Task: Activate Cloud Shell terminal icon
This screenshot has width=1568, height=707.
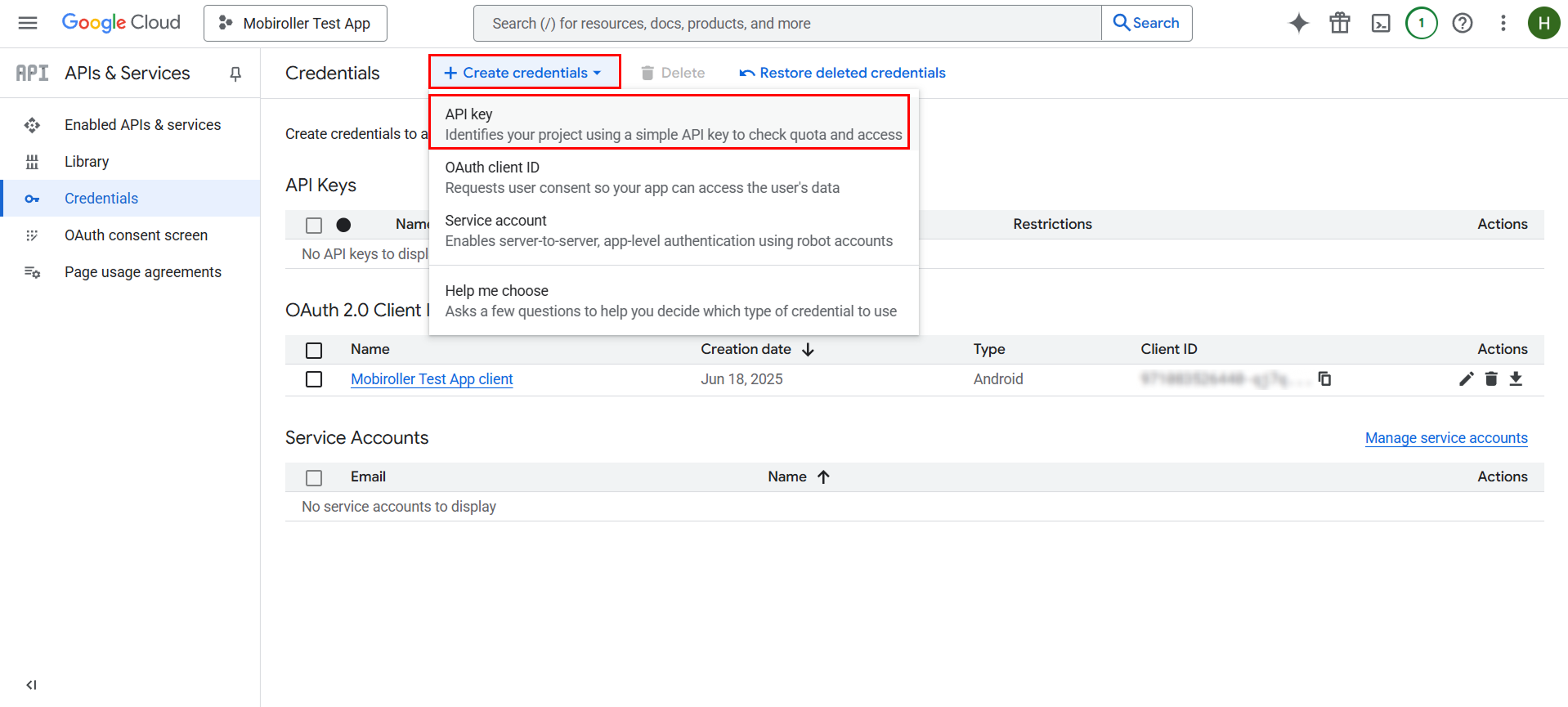Action: pos(1381,23)
